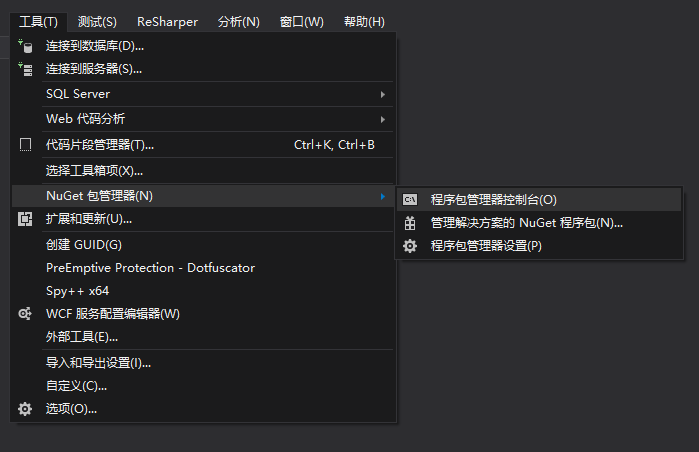Choose 自定义(C)... entry
This screenshot has height=452, width=699.
(203, 386)
